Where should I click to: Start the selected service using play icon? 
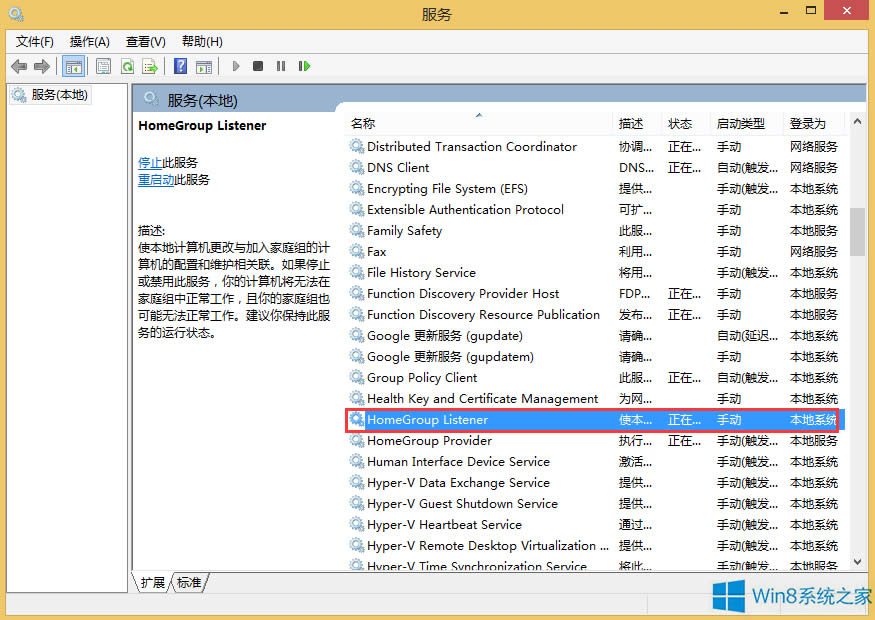234,66
